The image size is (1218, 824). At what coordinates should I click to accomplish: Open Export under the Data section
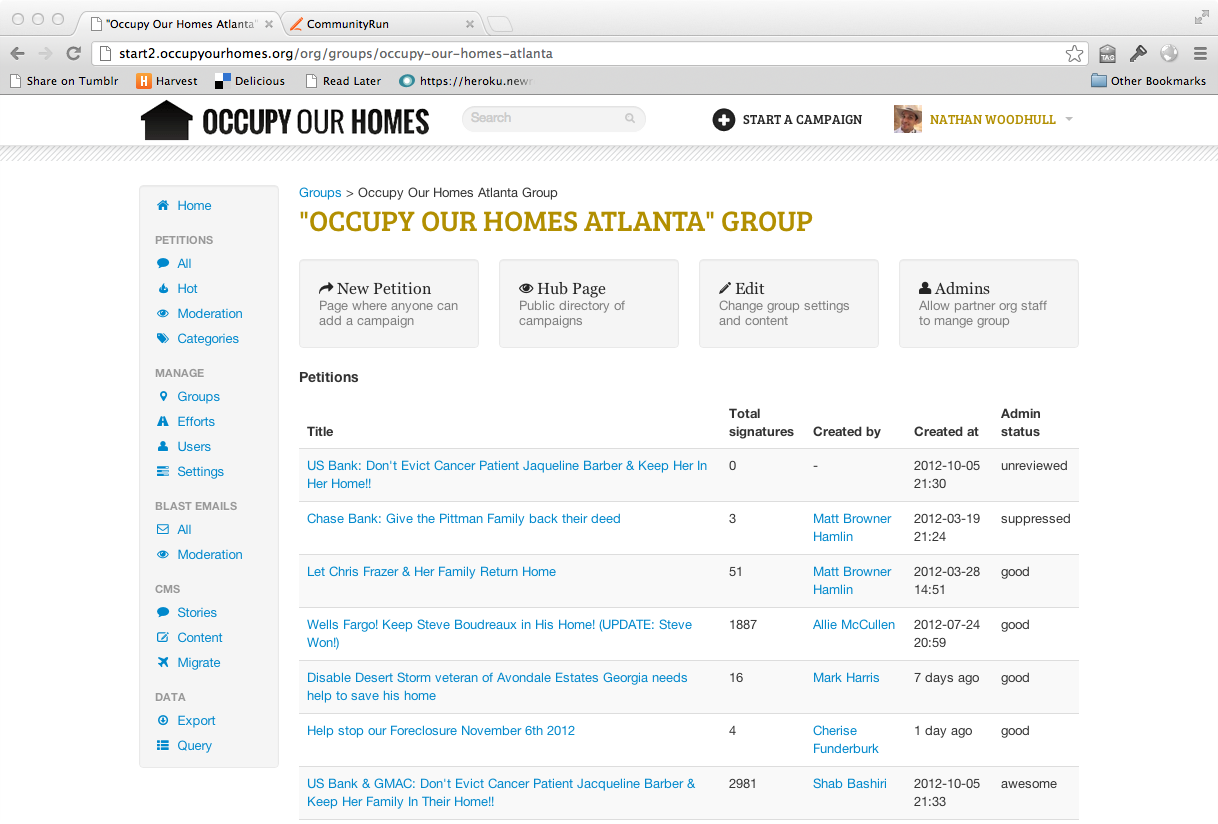pos(196,721)
